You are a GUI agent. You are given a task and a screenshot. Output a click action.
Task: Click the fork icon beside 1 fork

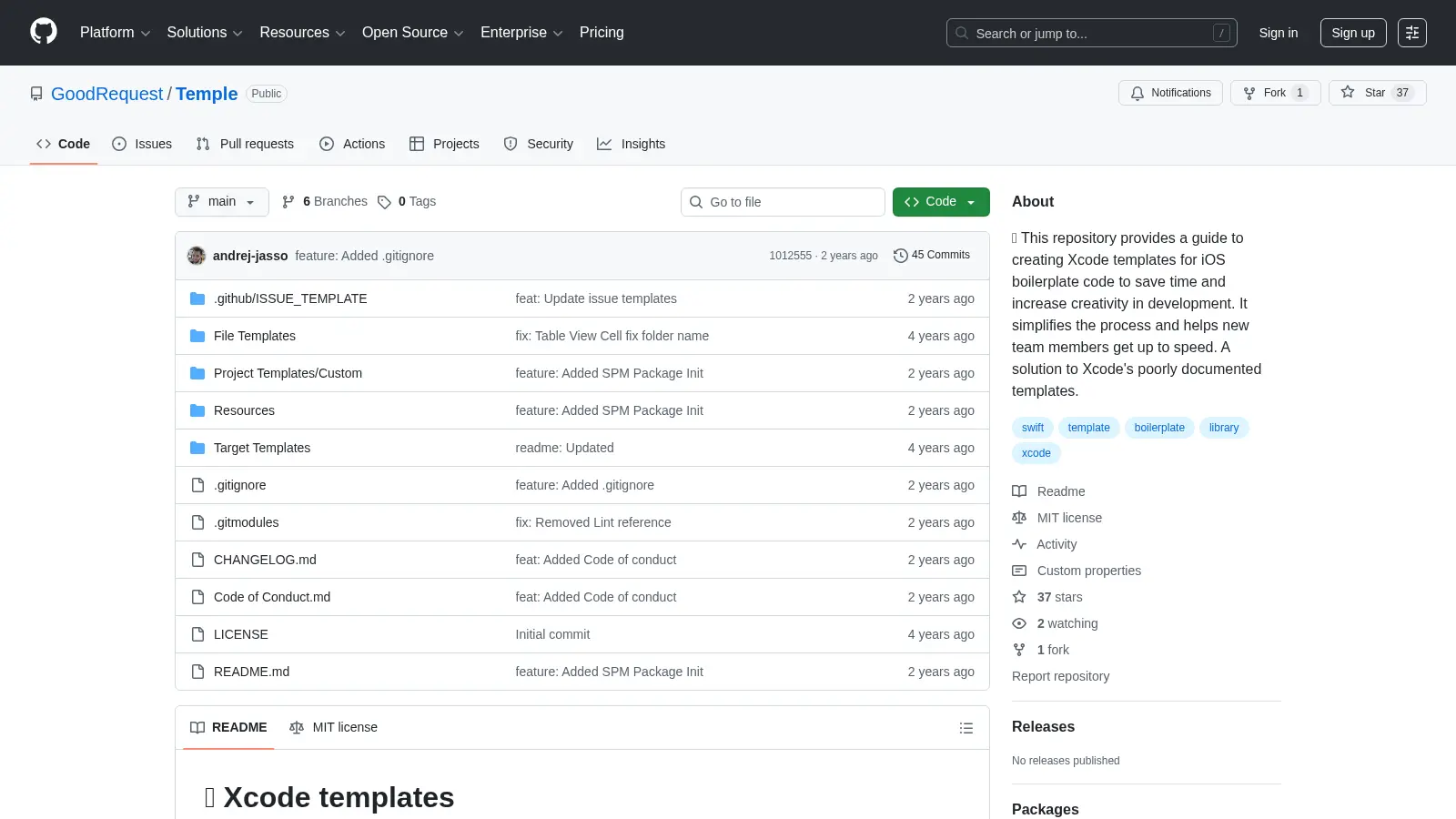[1019, 650]
